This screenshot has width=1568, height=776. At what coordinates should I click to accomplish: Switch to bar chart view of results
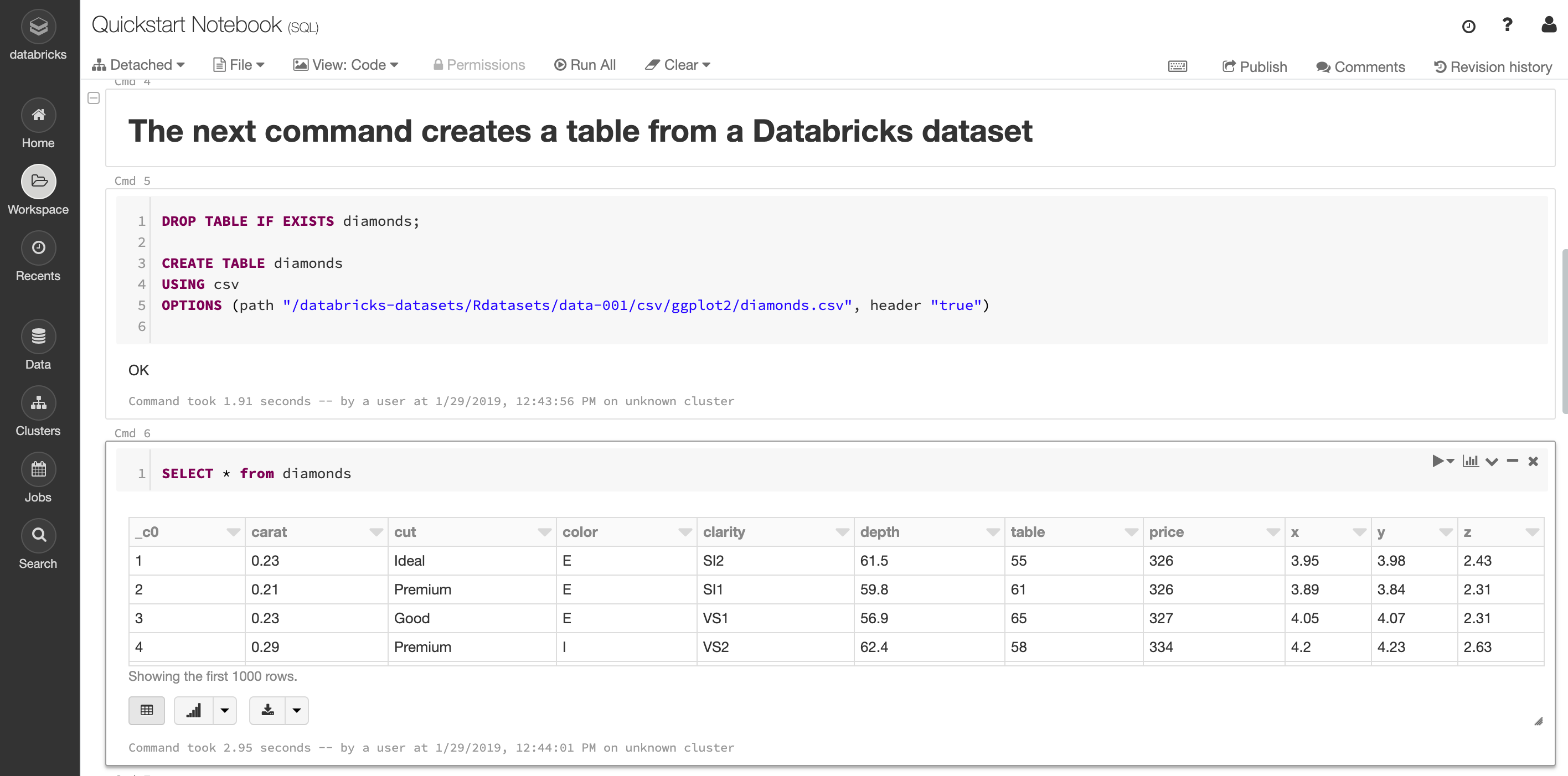[x=194, y=710]
